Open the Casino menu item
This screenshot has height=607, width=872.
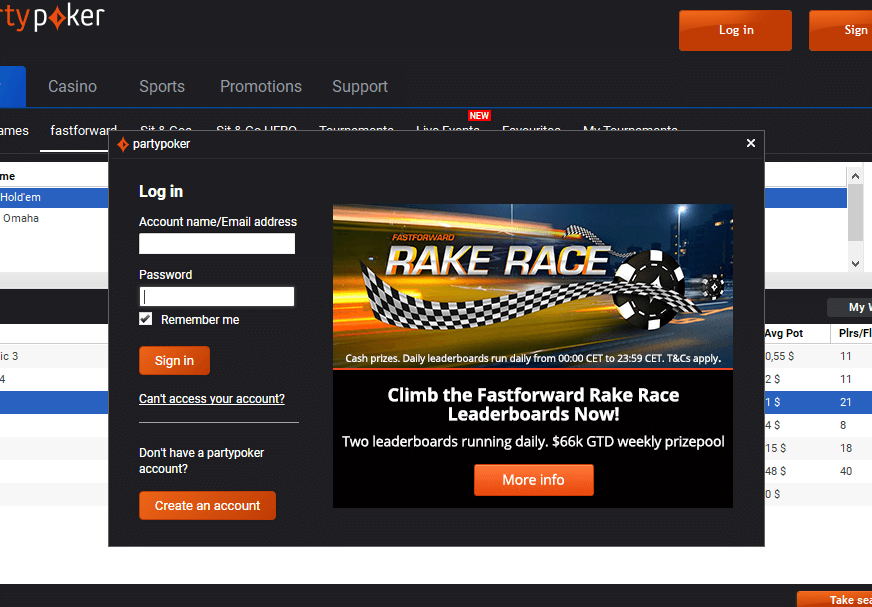(x=73, y=86)
